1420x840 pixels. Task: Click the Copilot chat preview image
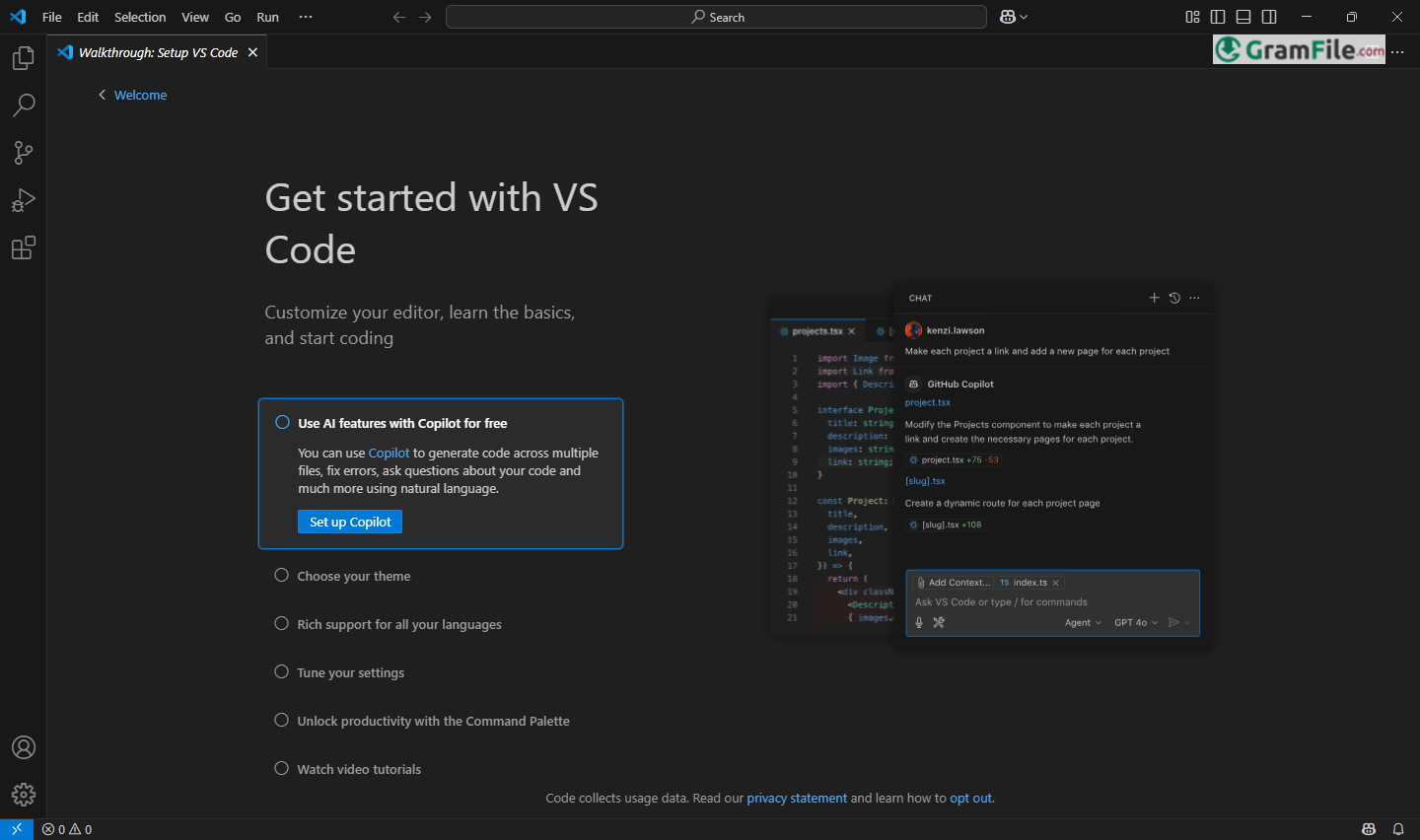[x=992, y=465]
